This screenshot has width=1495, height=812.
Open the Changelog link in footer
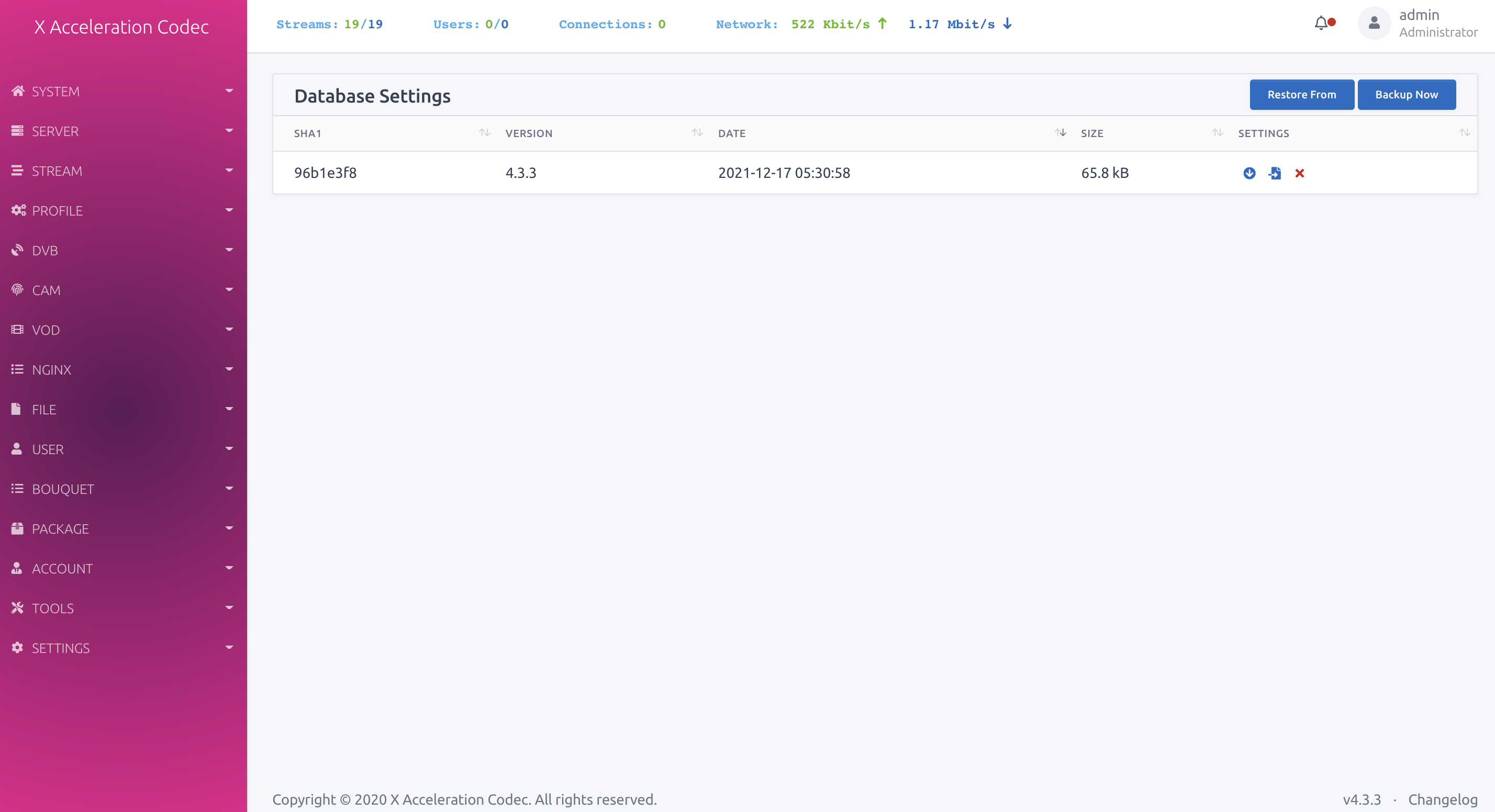[1442, 799]
